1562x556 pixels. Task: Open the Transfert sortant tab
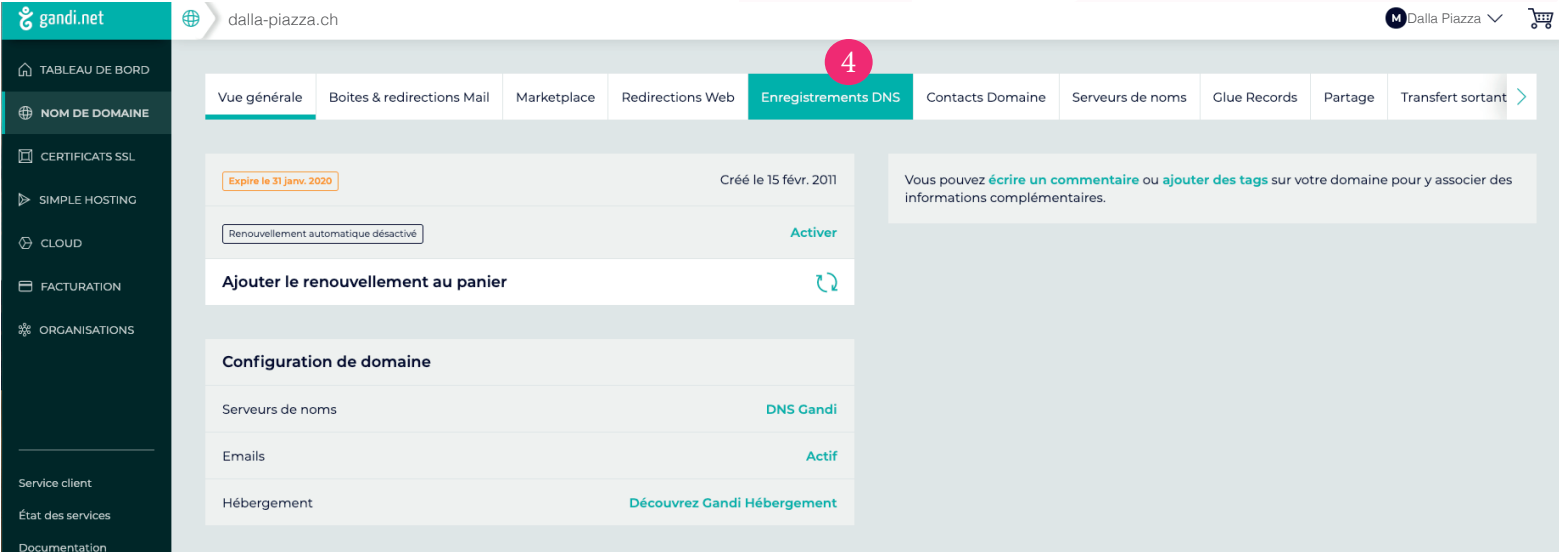[1447, 97]
